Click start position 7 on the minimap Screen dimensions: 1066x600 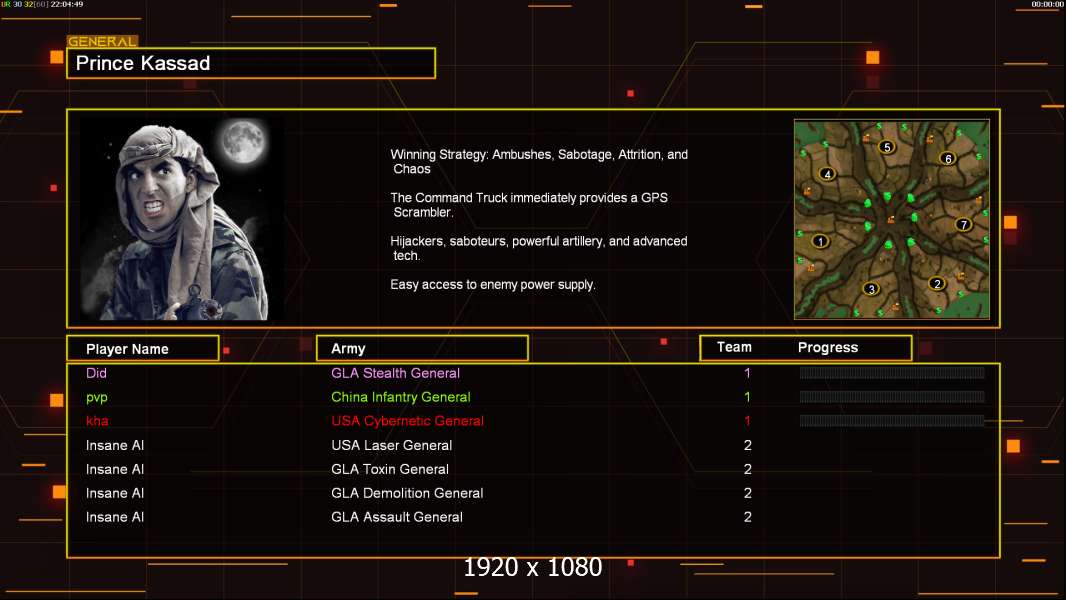click(x=963, y=224)
